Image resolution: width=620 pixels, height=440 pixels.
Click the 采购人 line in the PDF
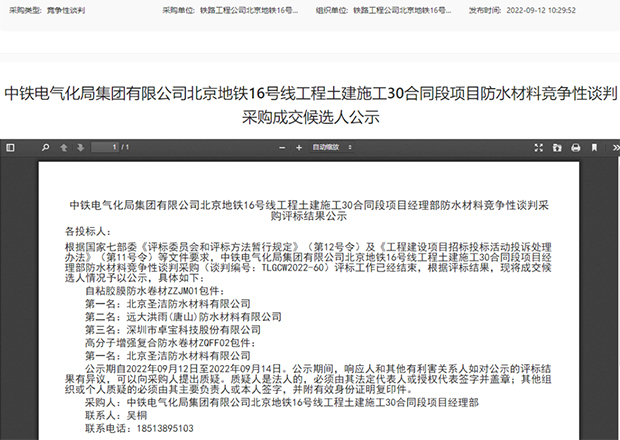282,403
